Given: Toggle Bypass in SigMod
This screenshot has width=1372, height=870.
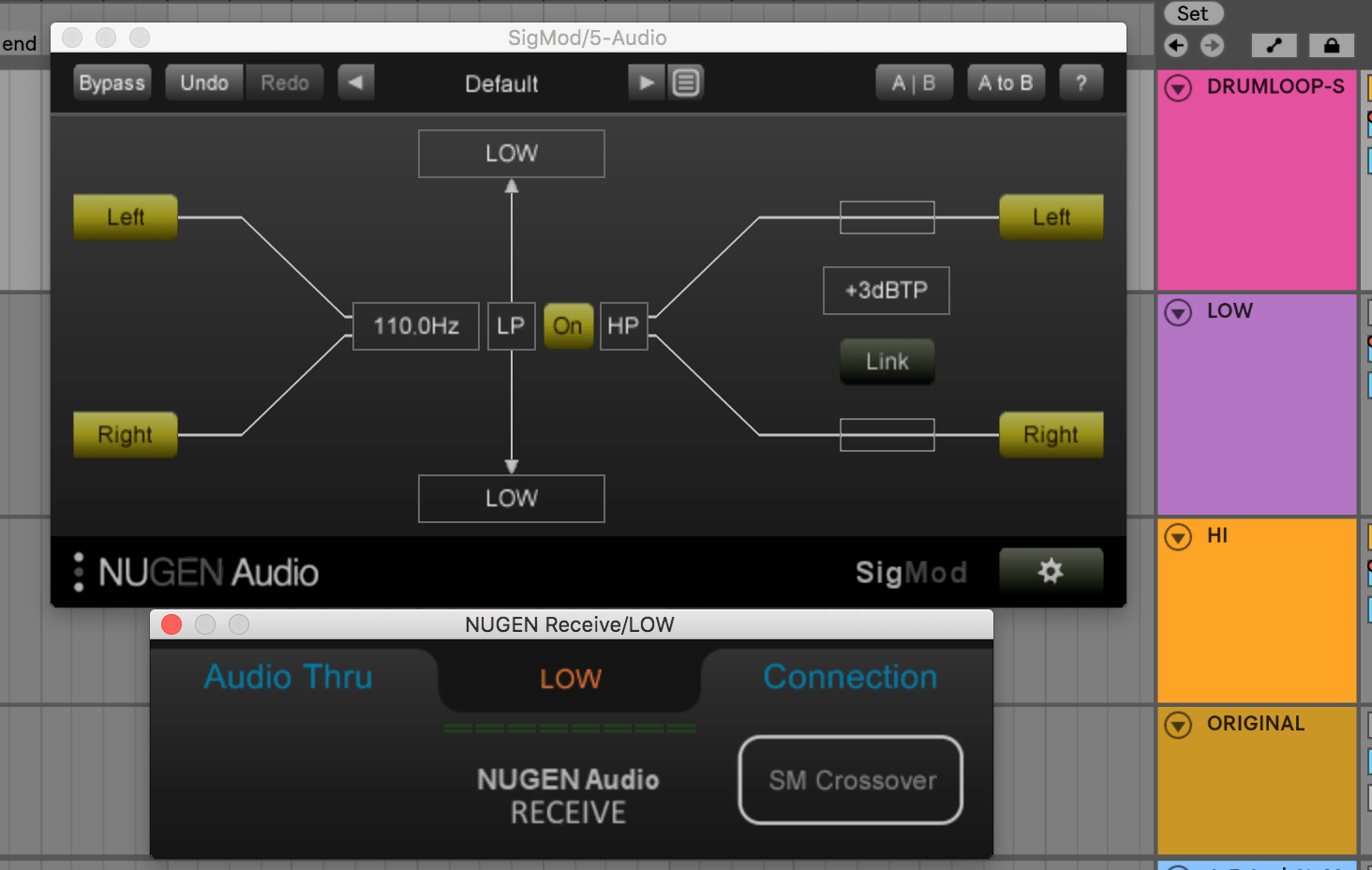Looking at the screenshot, I should click(112, 82).
